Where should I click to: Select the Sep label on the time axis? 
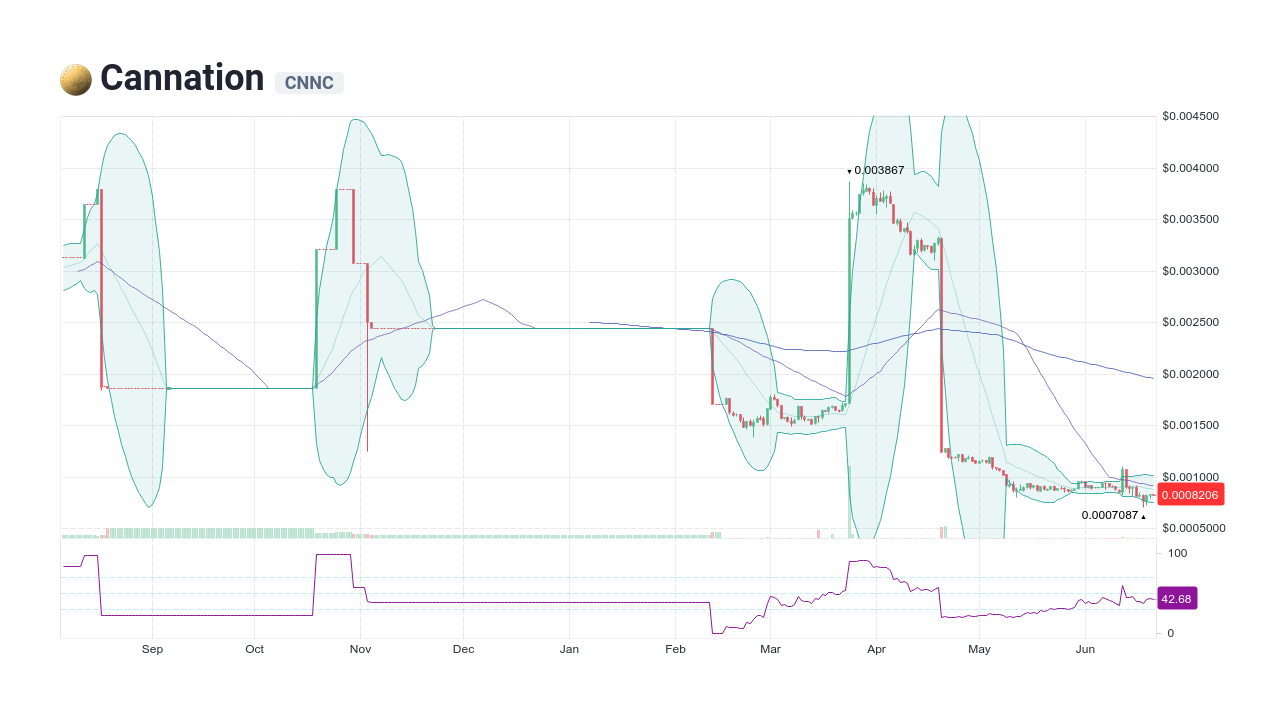tap(152, 649)
